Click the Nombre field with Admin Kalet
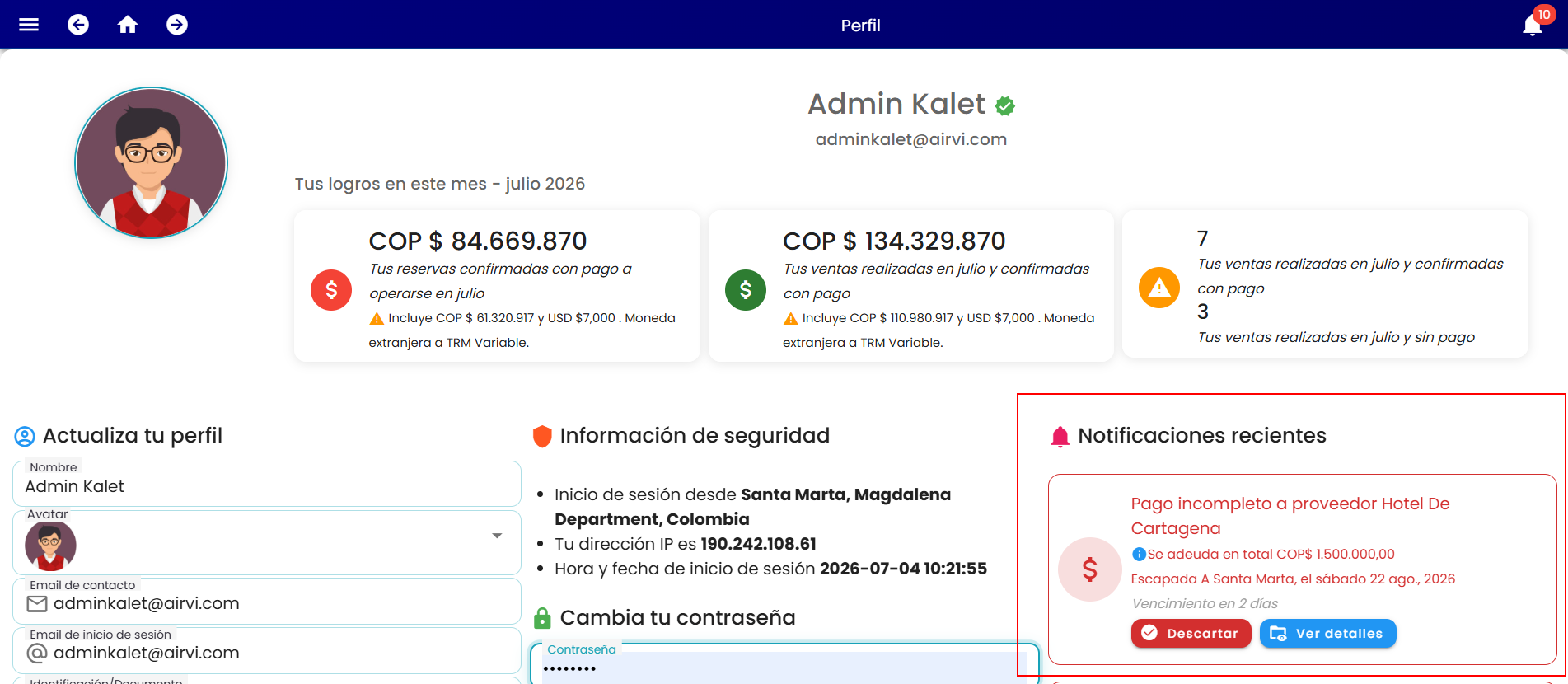This screenshot has width=1568, height=684. point(267,484)
